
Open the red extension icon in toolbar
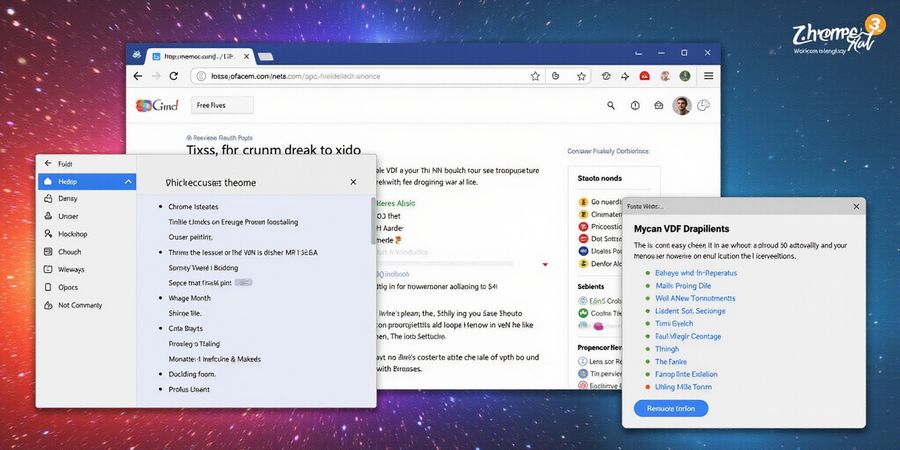[x=645, y=76]
